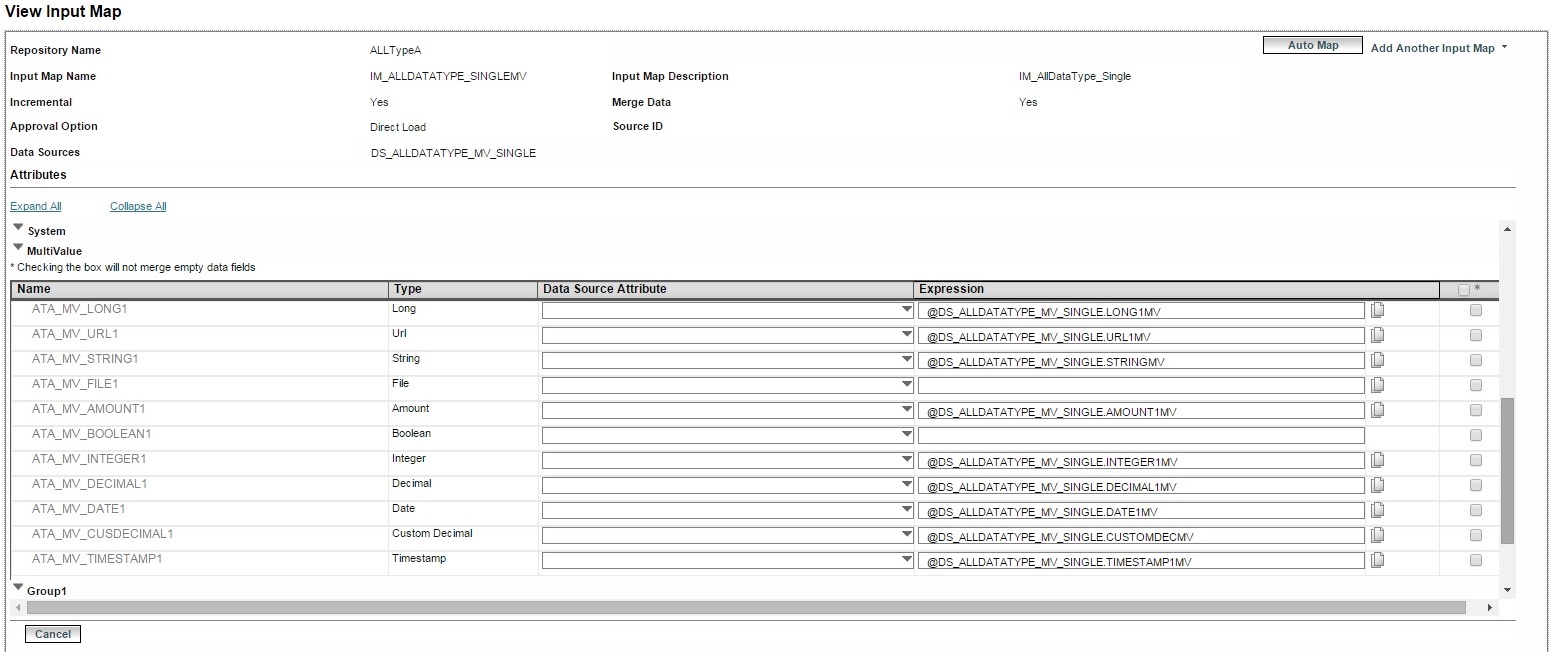Viewport: 1557px width, 652px height.
Task: Open Data Source Attribute dropdown for ATA_MV_URL1
Action: [x=728, y=336]
